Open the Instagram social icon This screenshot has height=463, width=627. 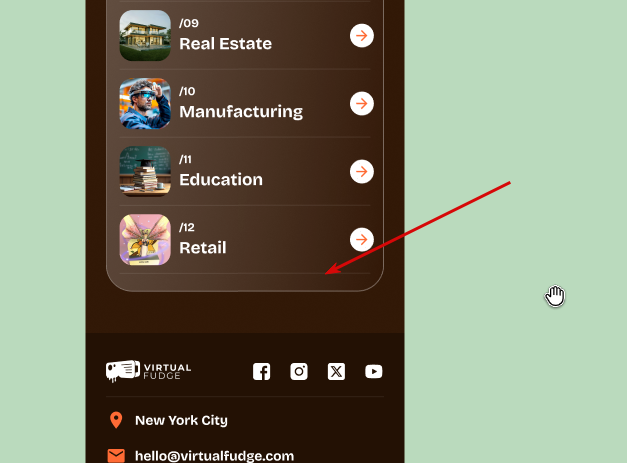[x=299, y=371]
